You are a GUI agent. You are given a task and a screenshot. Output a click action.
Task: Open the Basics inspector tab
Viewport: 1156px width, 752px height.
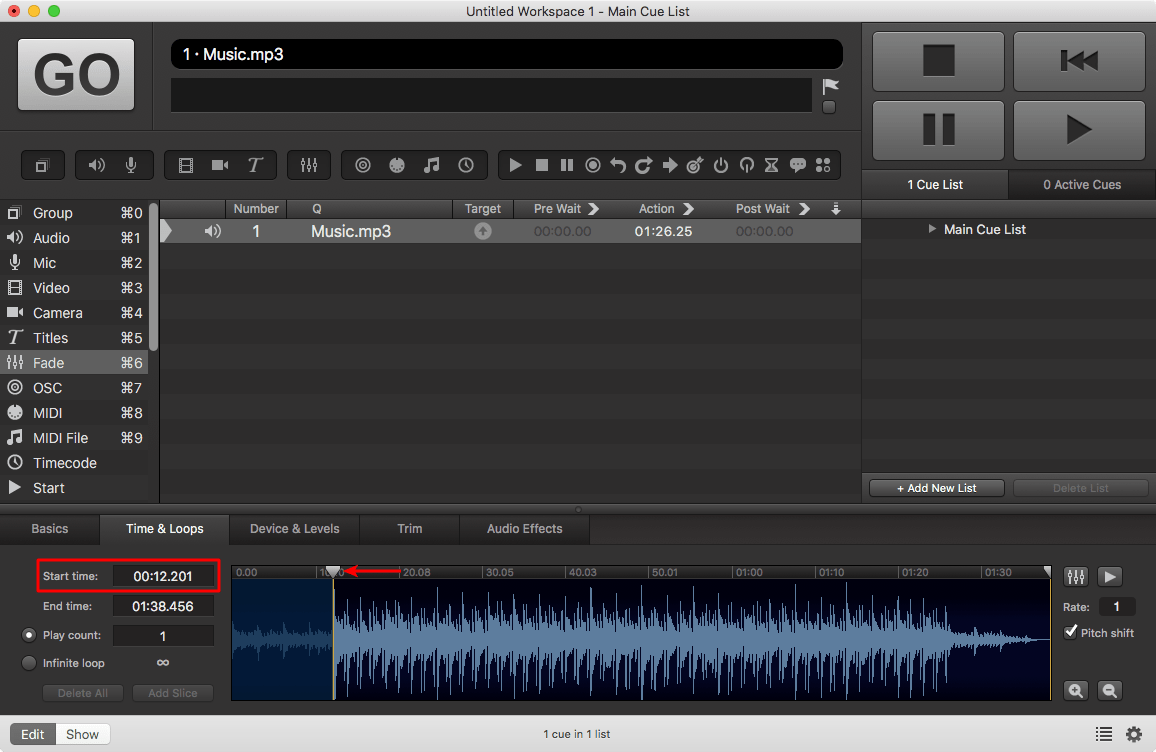point(49,529)
